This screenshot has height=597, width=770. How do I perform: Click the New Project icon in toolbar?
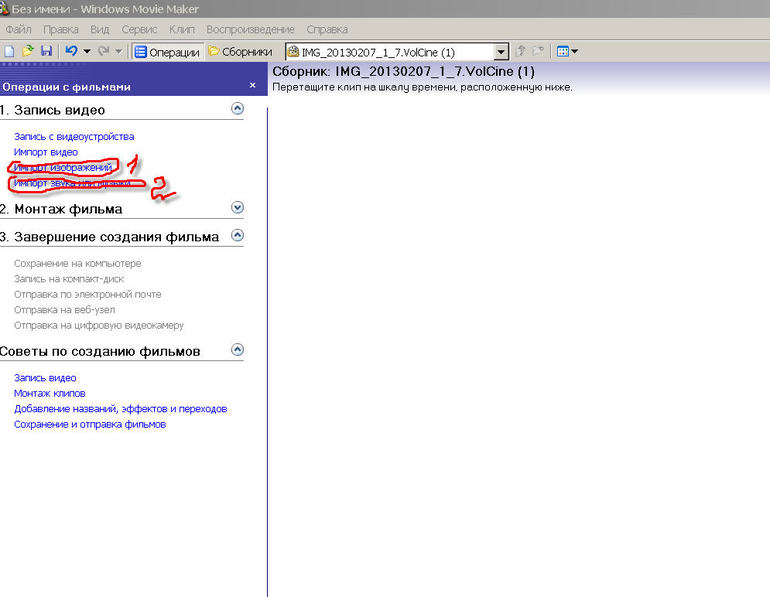click(9, 51)
